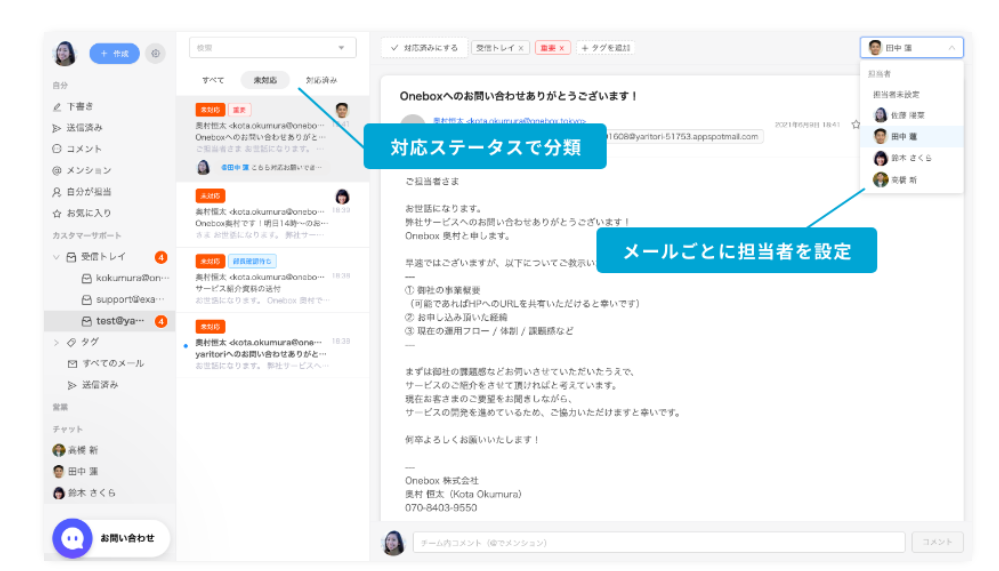The height and width of the screenshot is (571, 999).
Task: Open the search box dropdown arrow
Action: [x=341, y=48]
